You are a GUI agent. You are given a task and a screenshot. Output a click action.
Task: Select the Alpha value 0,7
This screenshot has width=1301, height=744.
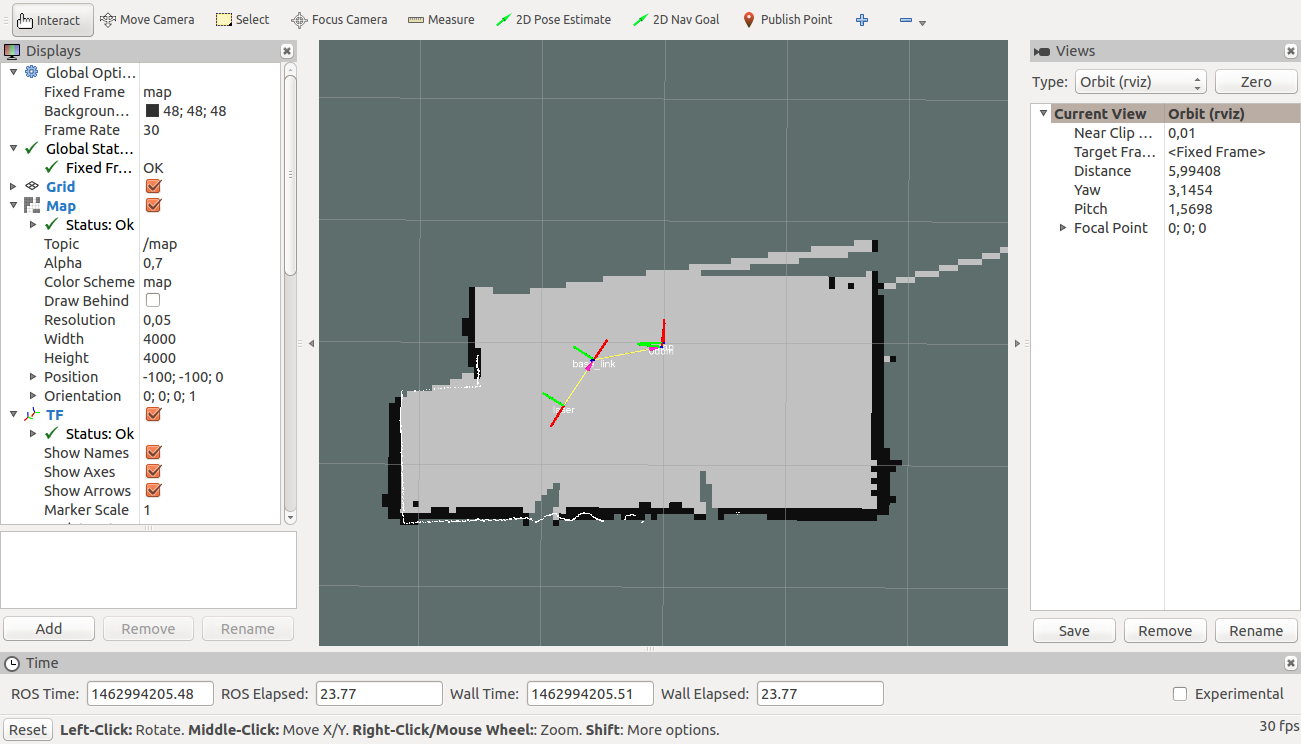[153, 263]
